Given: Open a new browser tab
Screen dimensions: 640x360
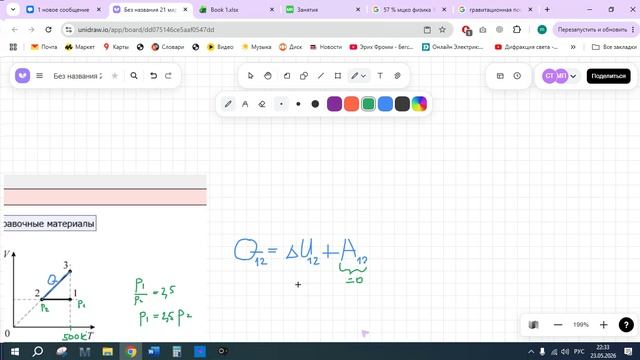Looking at the screenshot, I should 547,9.
